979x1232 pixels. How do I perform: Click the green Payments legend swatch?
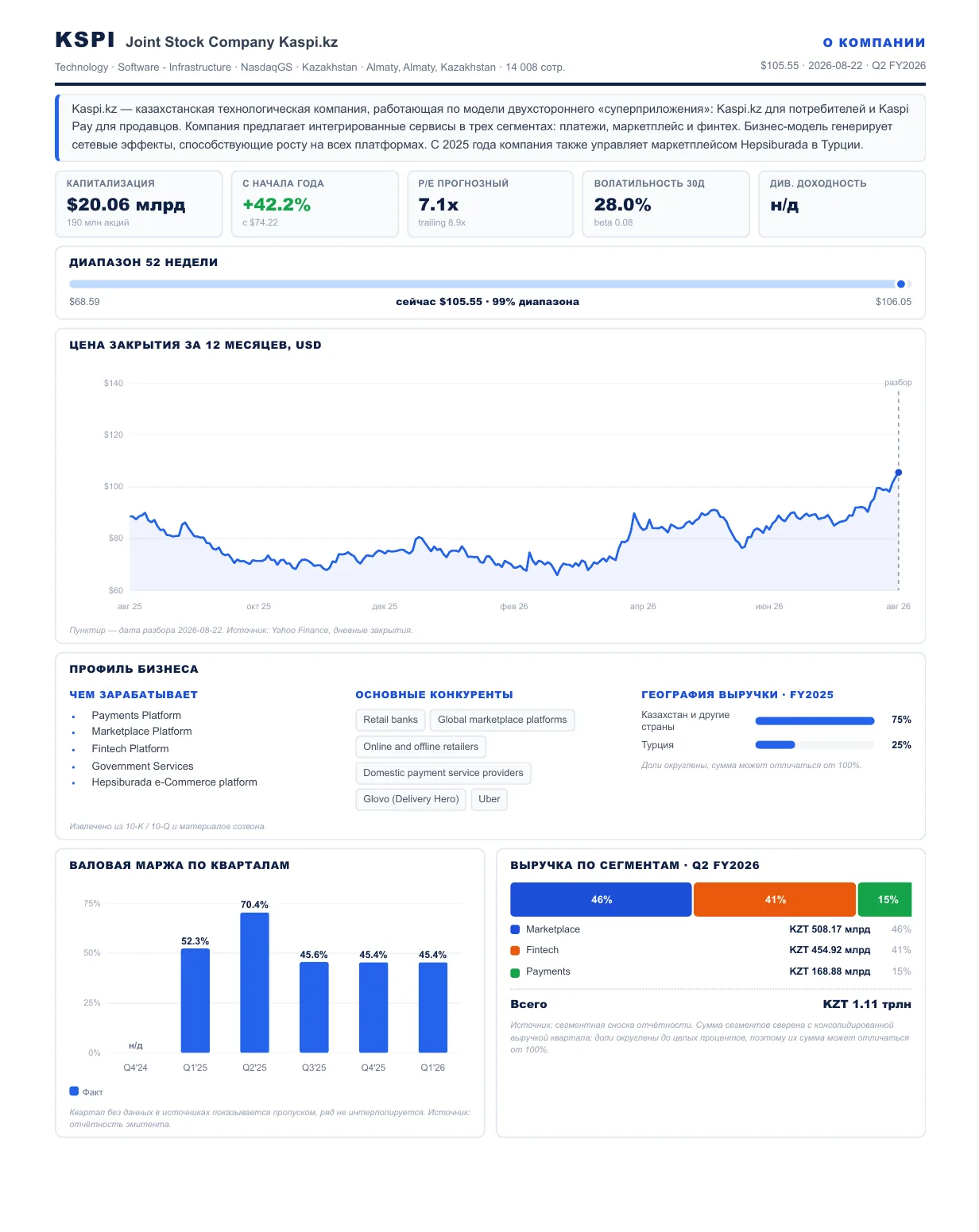515,972
